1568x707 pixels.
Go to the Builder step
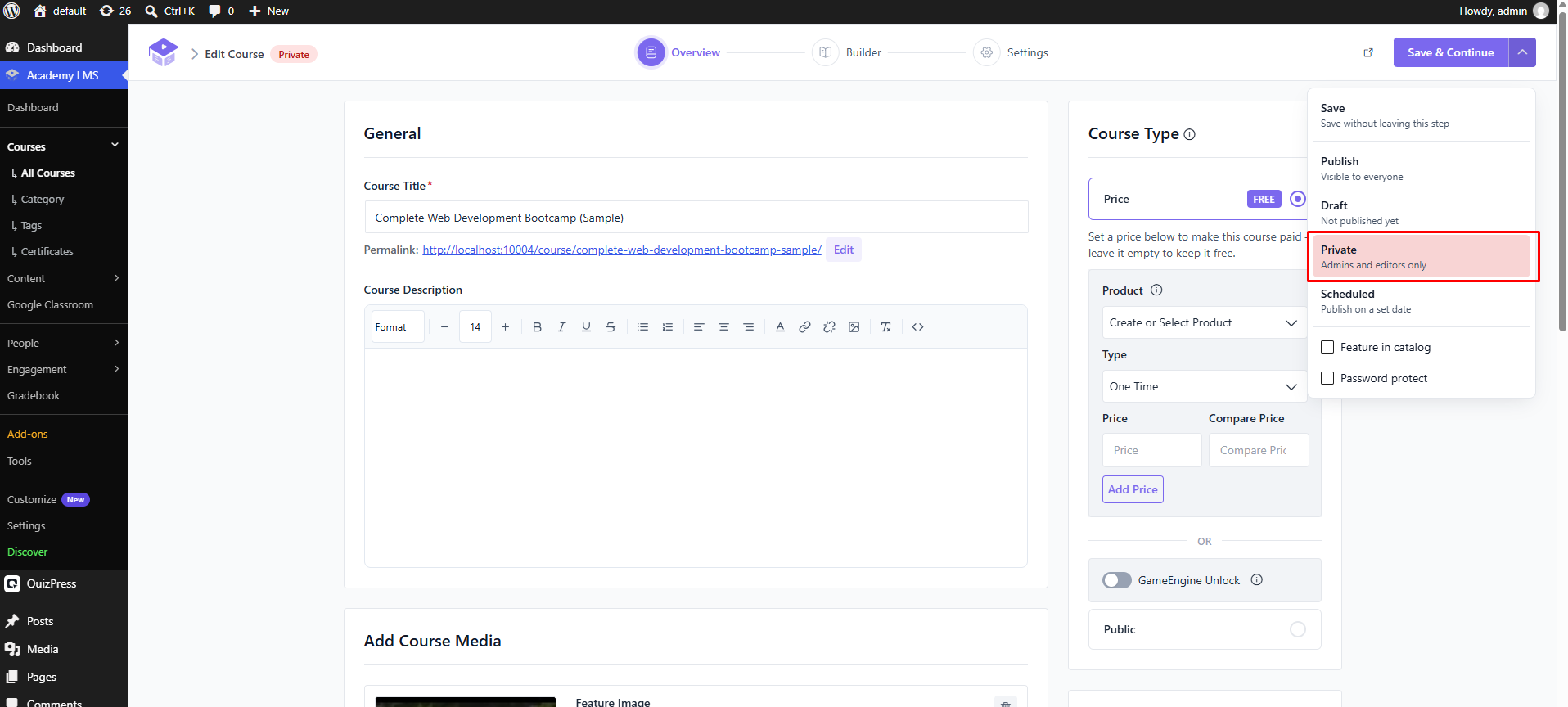pyautogui.click(x=847, y=52)
